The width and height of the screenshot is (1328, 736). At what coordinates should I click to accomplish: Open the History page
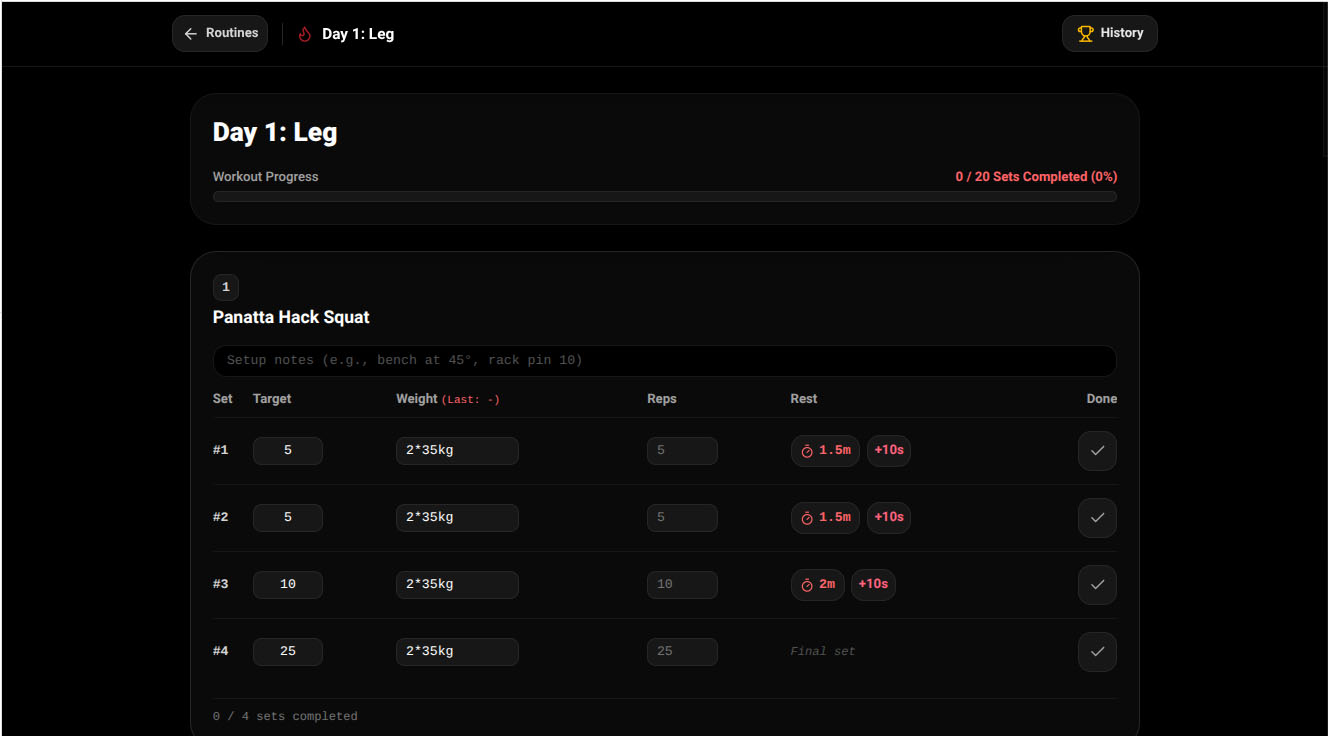click(x=1110, y=34)
